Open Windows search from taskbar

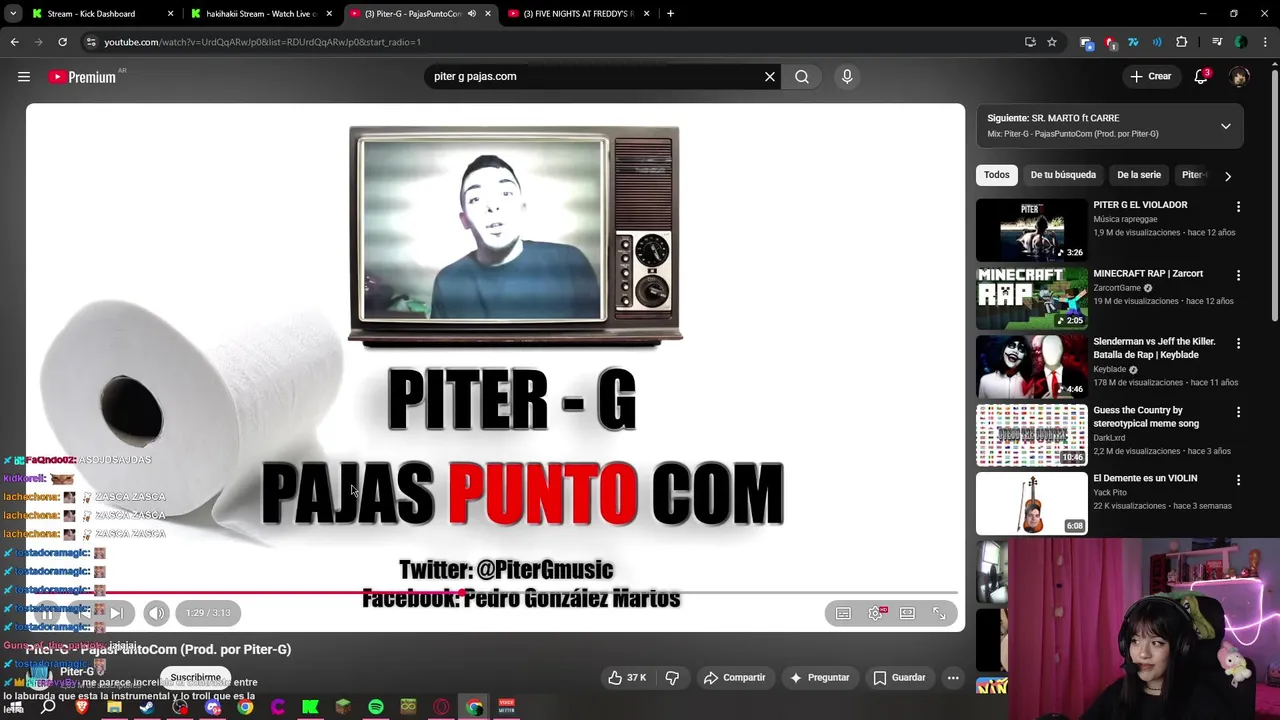point(48,707)
